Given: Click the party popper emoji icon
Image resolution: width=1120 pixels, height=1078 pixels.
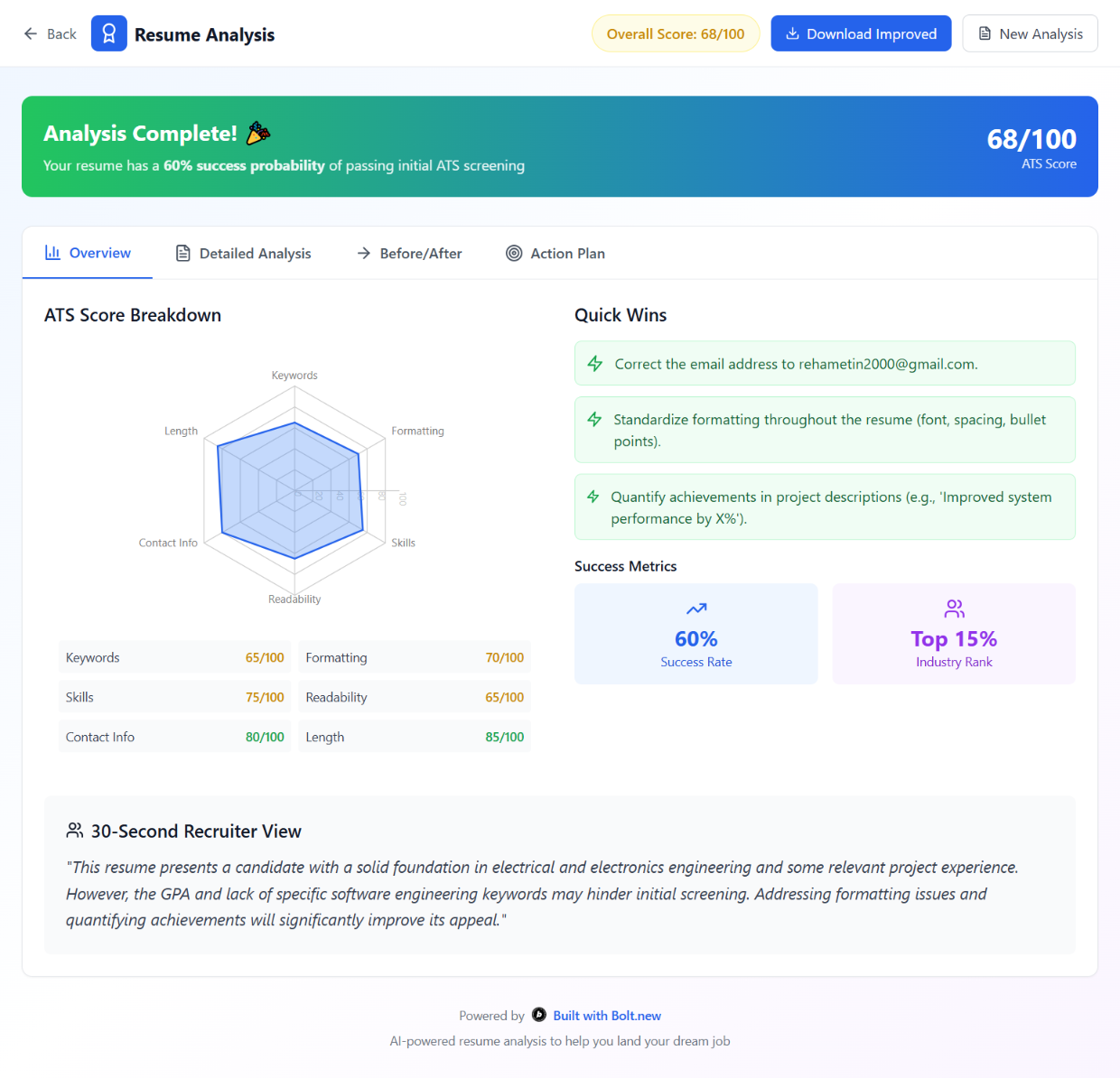Looking at the screenshot, I should pos(258,133).
